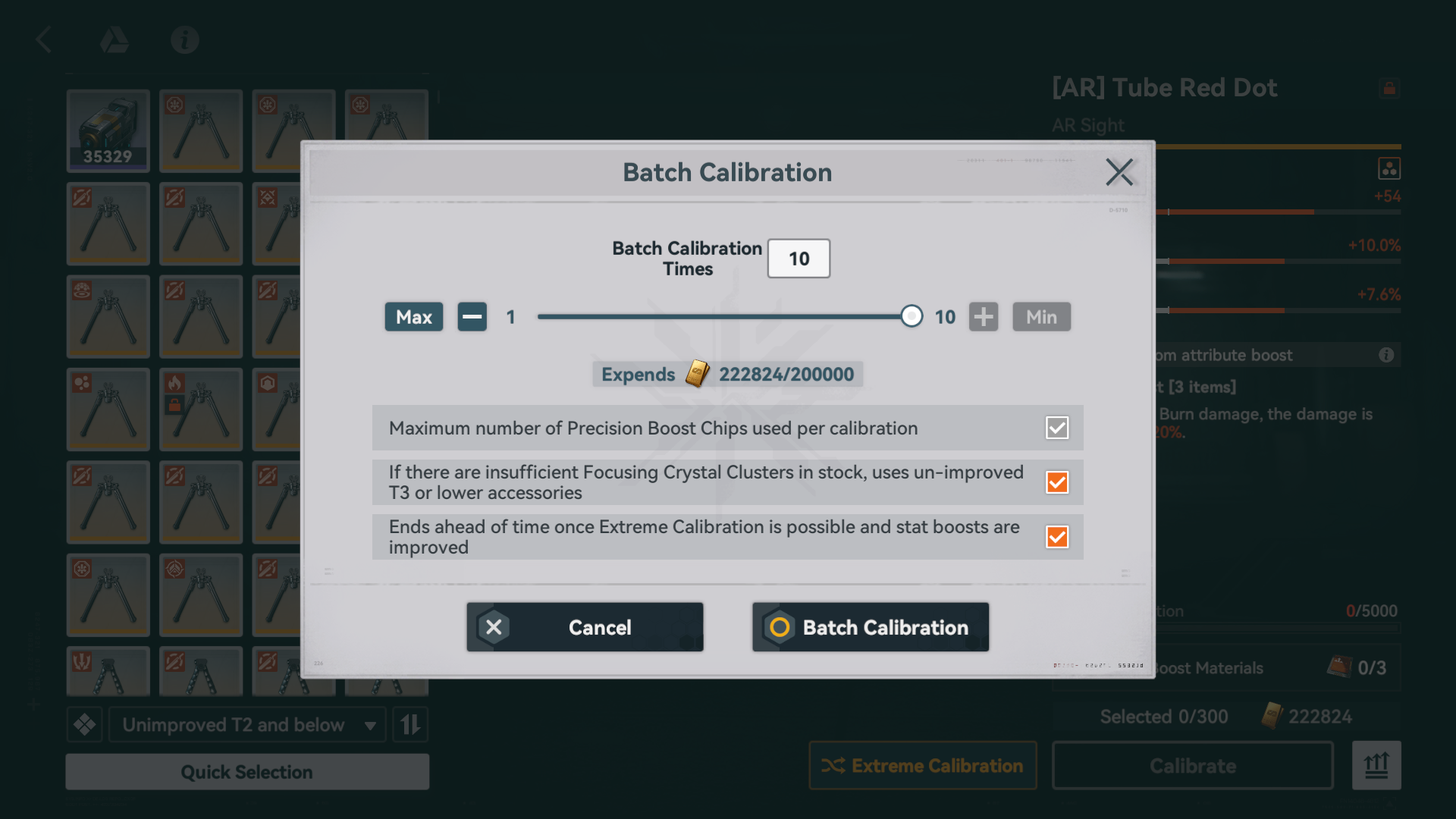
Task: Click the Boost Materials chip icon
Action: [x=1339, y=667]
